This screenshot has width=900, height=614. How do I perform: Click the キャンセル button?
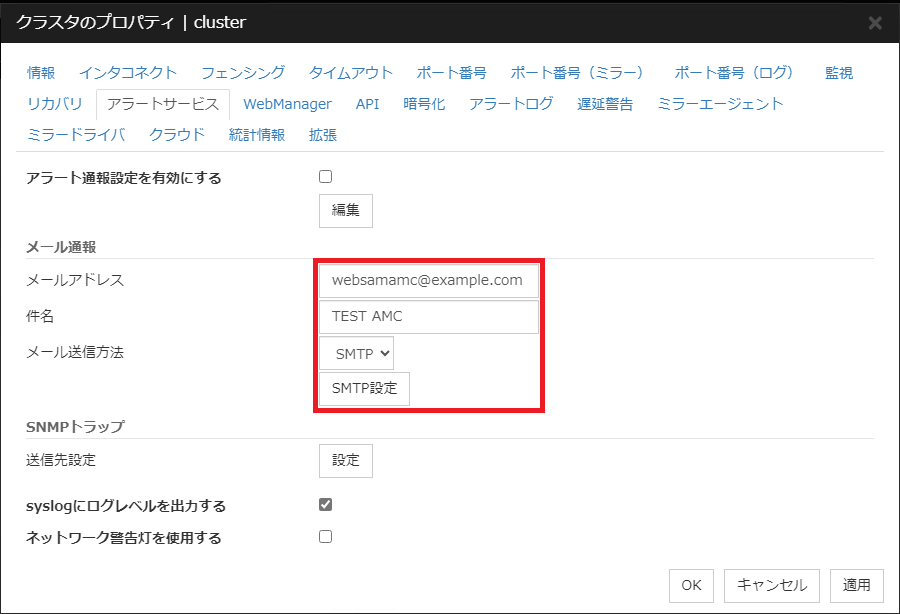[x=771, y=585]
